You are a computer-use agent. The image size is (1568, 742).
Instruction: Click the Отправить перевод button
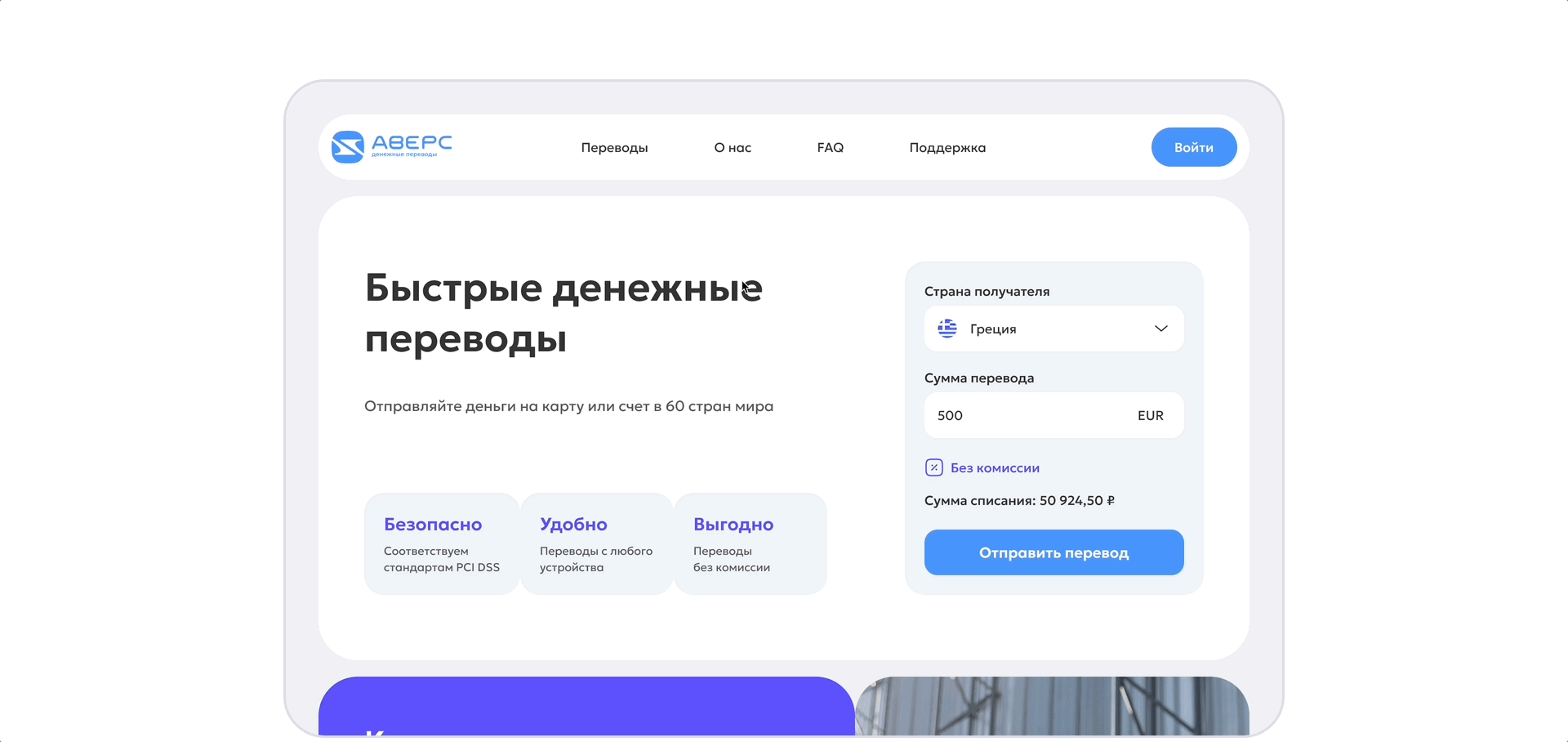pos(1053,552)
